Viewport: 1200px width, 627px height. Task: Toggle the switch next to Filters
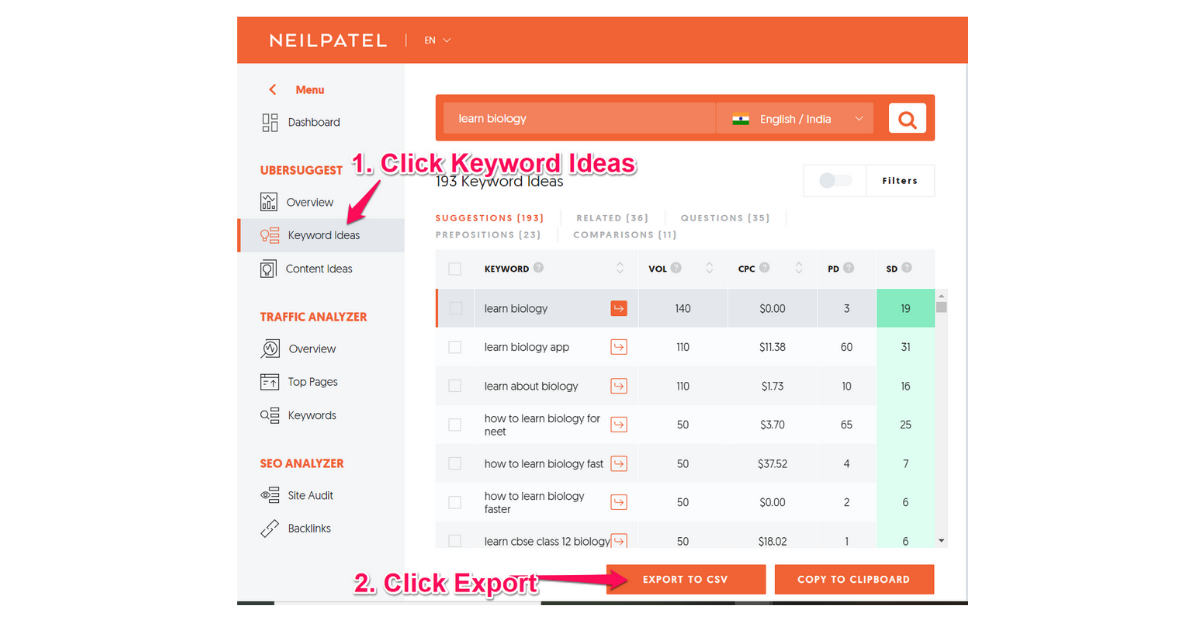[835, 181]
